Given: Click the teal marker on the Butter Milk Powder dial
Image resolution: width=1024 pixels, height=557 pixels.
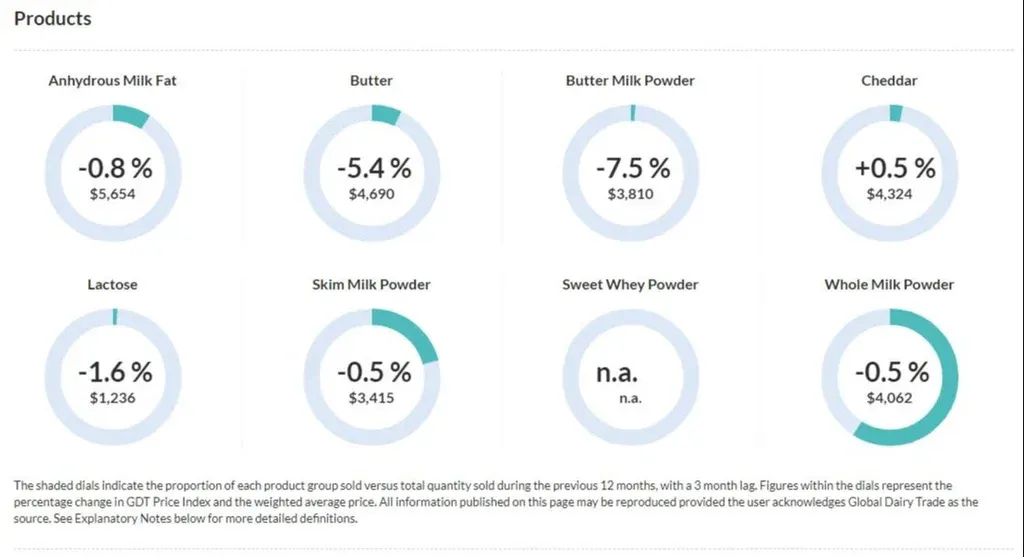Looking at the screenshot, I should [633, 112].
